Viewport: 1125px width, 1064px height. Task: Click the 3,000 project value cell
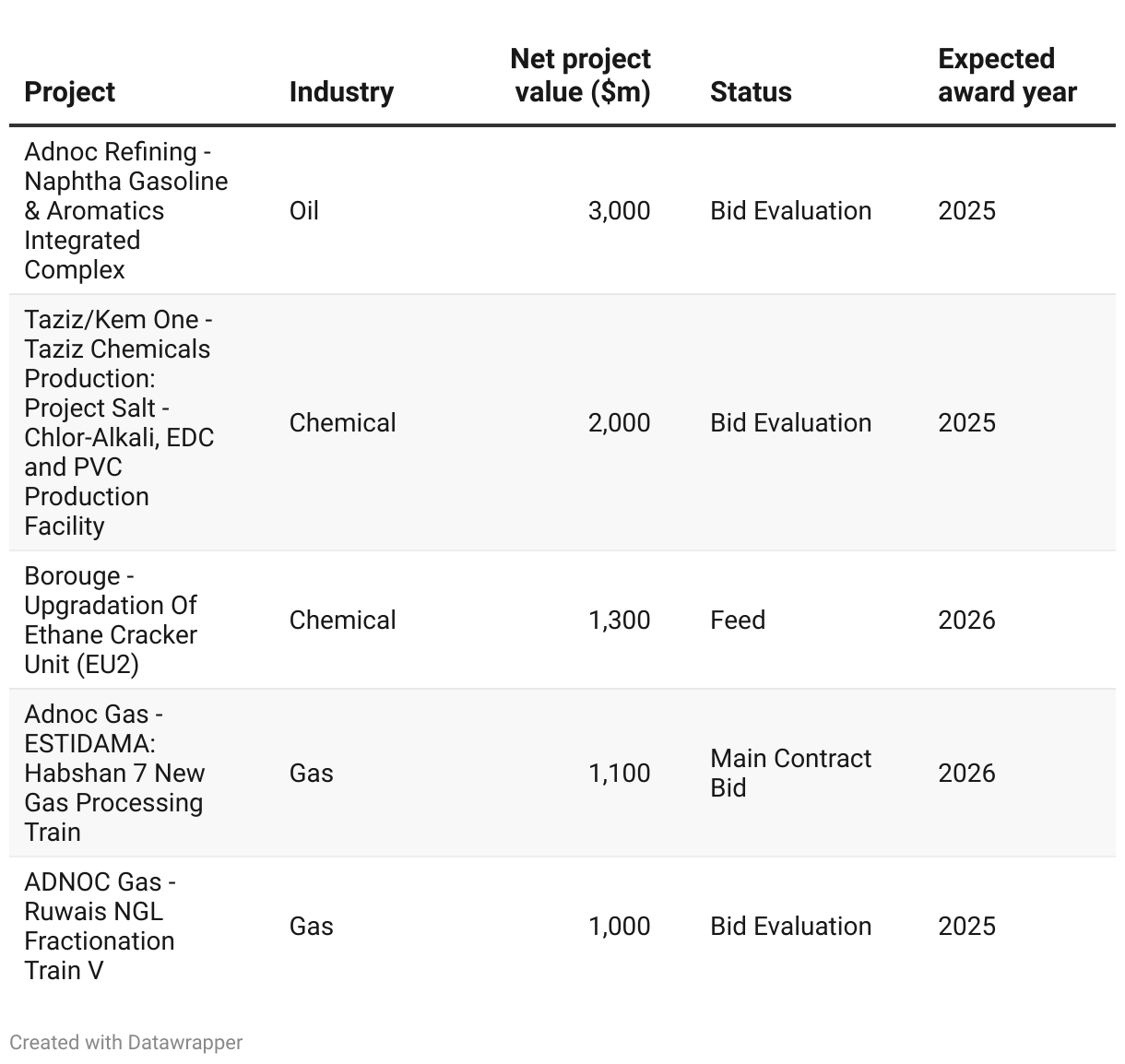coord(620,211)
